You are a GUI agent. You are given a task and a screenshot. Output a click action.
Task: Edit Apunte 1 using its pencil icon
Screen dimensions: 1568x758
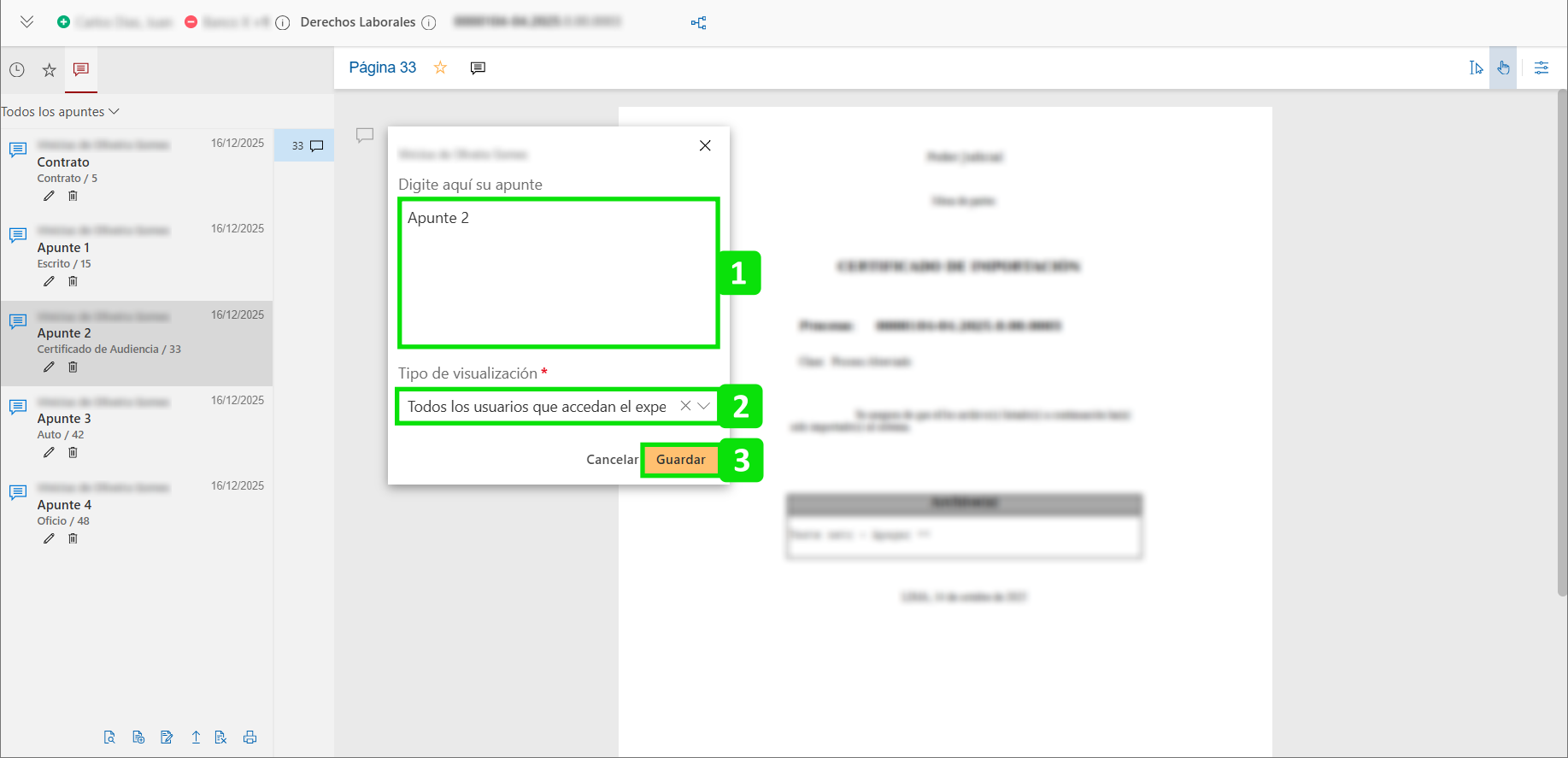coord(49,281)
